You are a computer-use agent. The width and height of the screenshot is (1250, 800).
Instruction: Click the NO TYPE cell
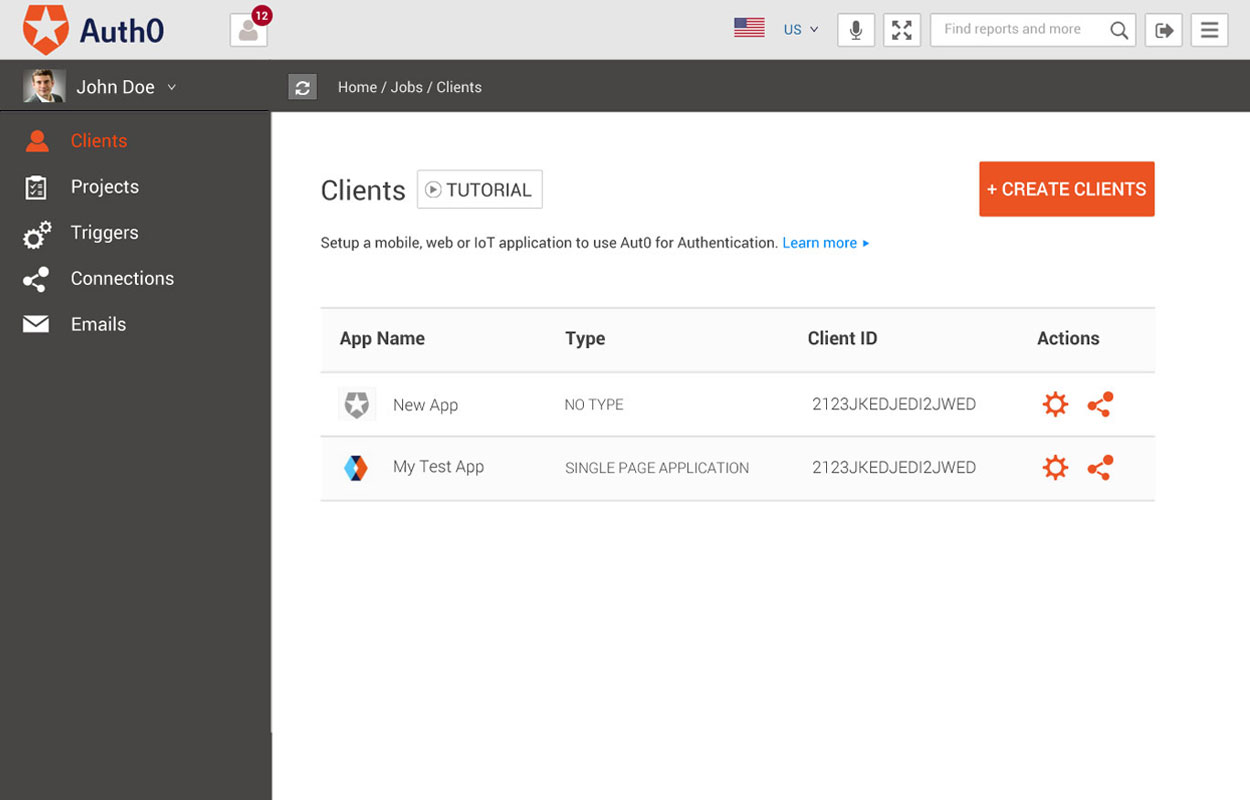click(594, 405)
